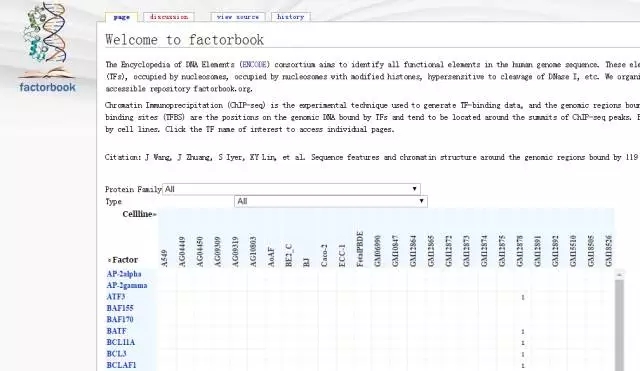Select the AG09309 column header

tap(218, 252)
